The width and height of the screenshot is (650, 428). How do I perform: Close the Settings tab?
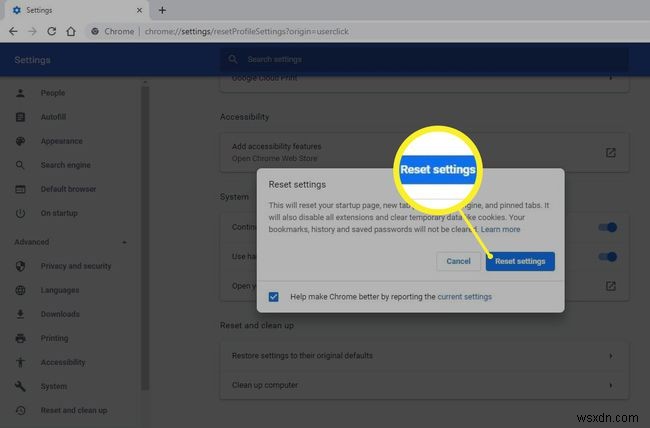point(139,10)
